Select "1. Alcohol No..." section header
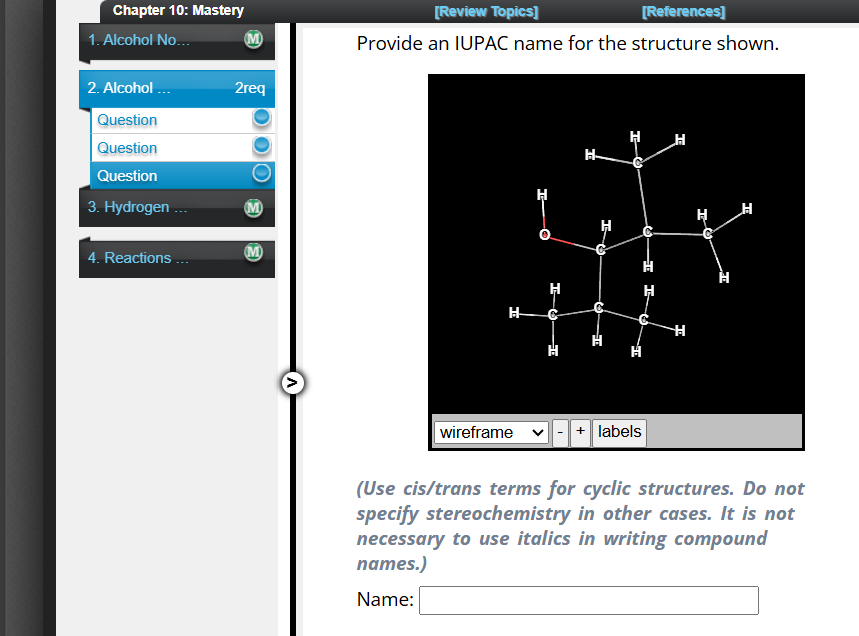This screenshot has height=636, width=859. tap(150, 40)
